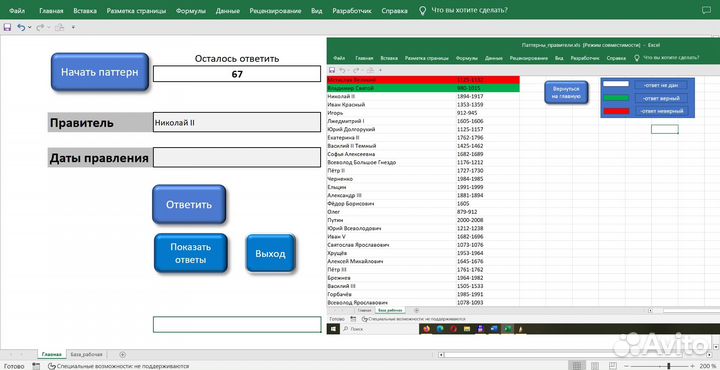The image size is (720, 370).
Task: Click the lightbulb Tell Me icon
Action: [x=422, y=11]
